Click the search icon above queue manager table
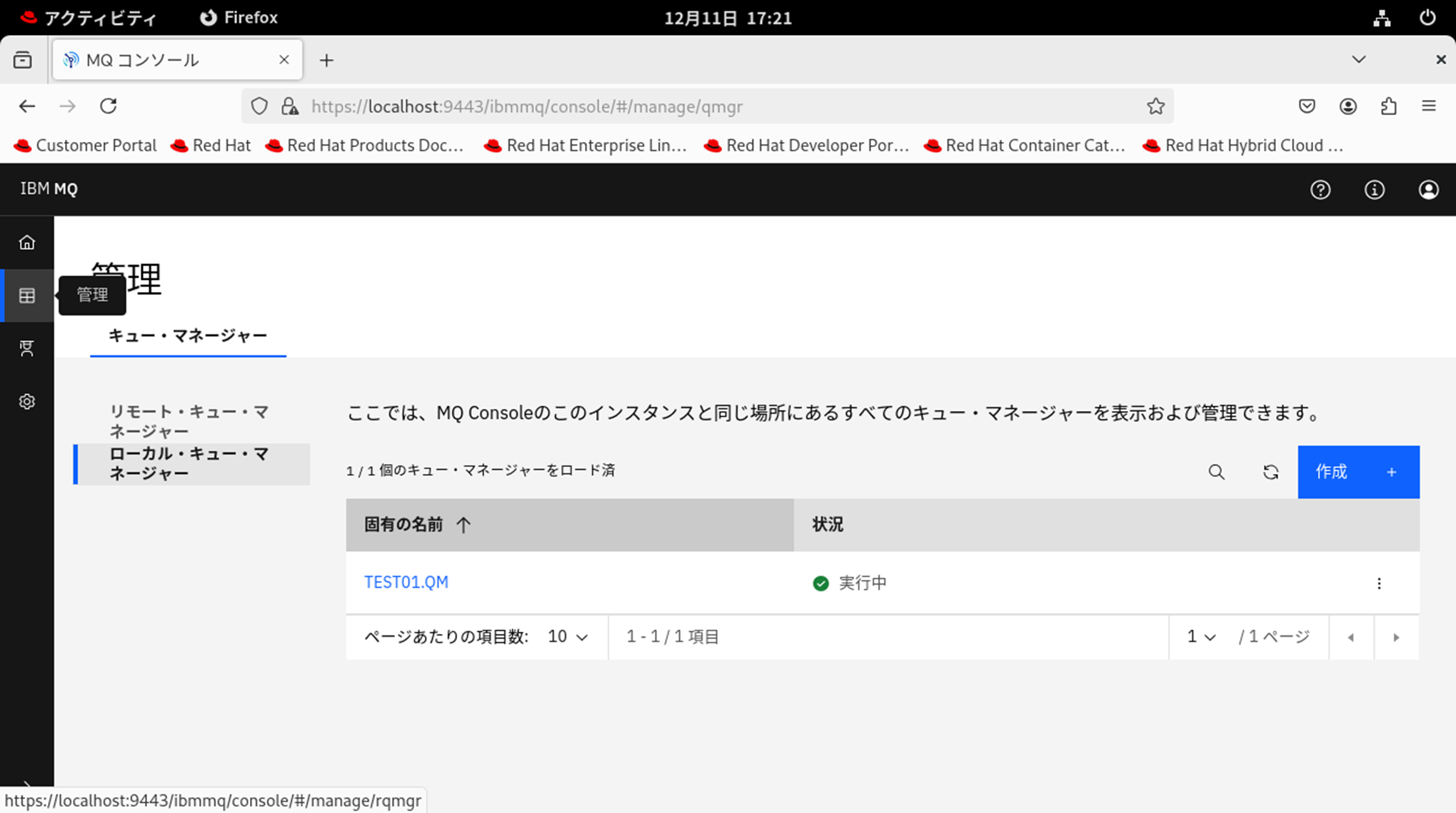1456x813 pixels. tap(1216, 473)
